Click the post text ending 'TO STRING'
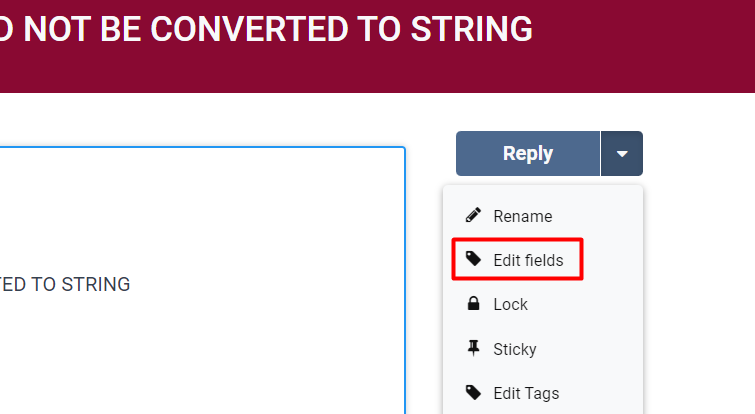755x414 pixels. coord(65,284)
